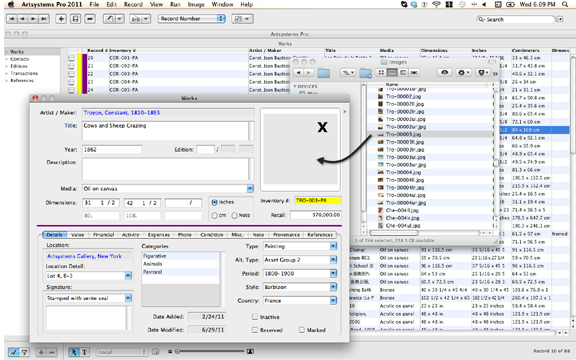This screenshot has height=360, width=576.
Task: Tick checkbox for record 23 row
Action: point(71,82)
